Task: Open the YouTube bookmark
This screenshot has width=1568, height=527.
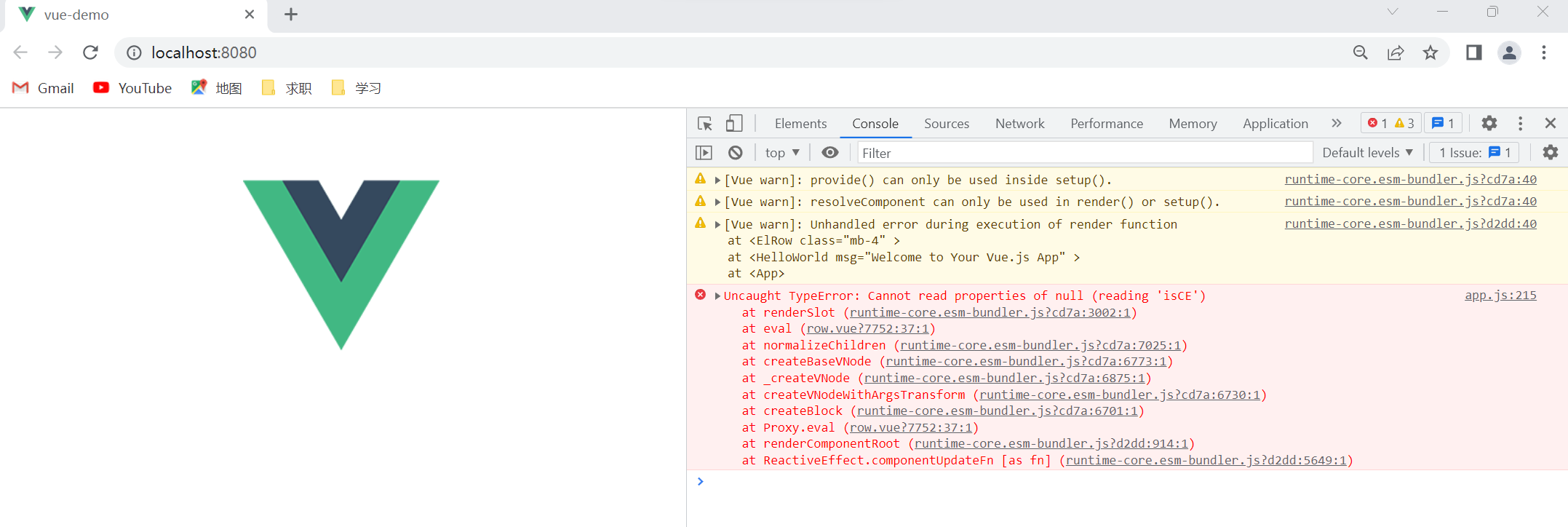Action: click(132, 88)
